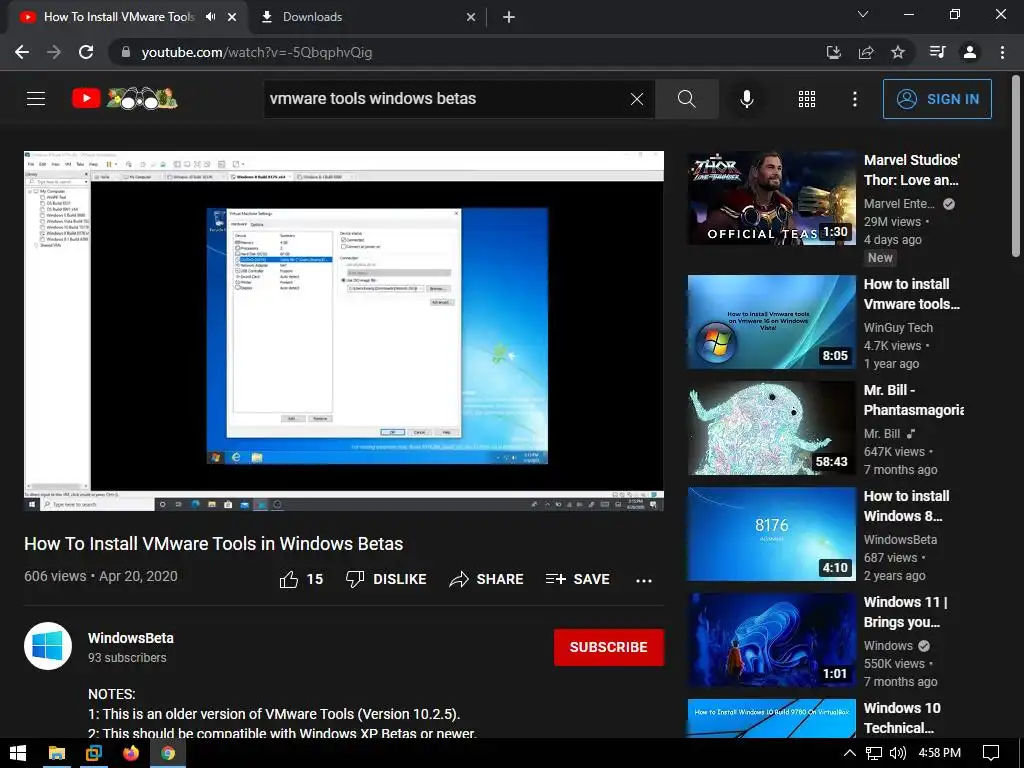The image size is (1024, 768).
Task: Click the 15 likes count
Action: (315, 579)
